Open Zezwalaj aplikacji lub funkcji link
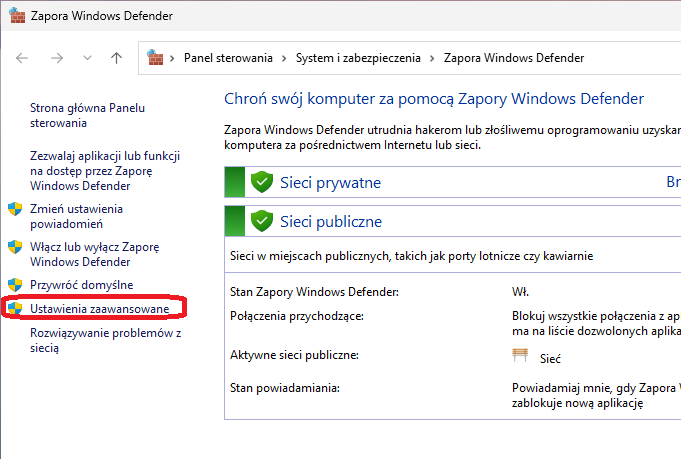Viewport: 681px width, 459px height. (104, 170)
